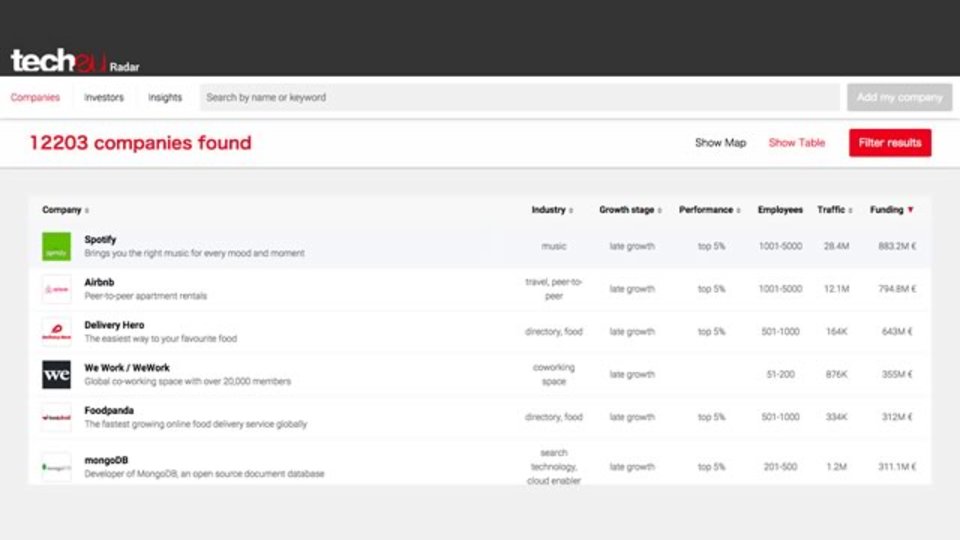This screenshot has width=960, height=540.
Task: Focus the search by name or keyword field
Action: click(520, 97)
